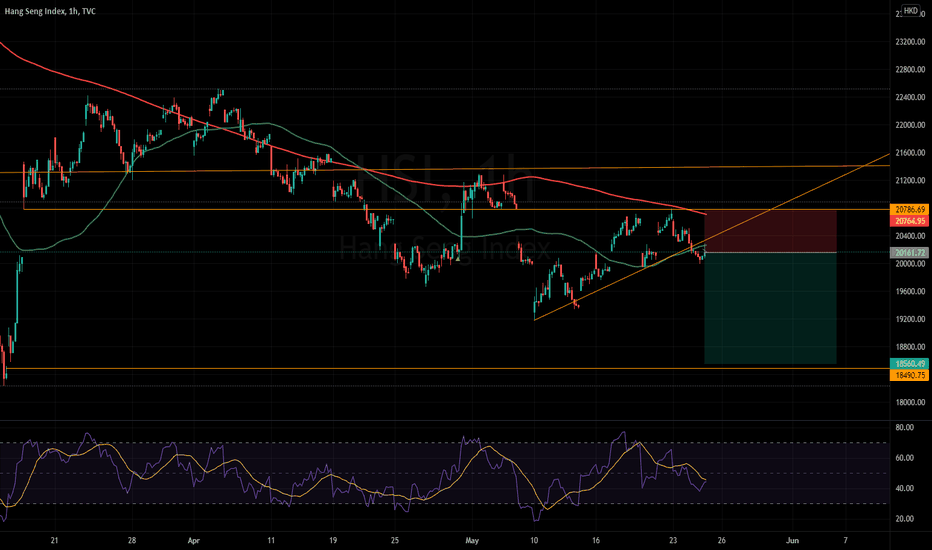Click the 7 date label on time axis

845,540
